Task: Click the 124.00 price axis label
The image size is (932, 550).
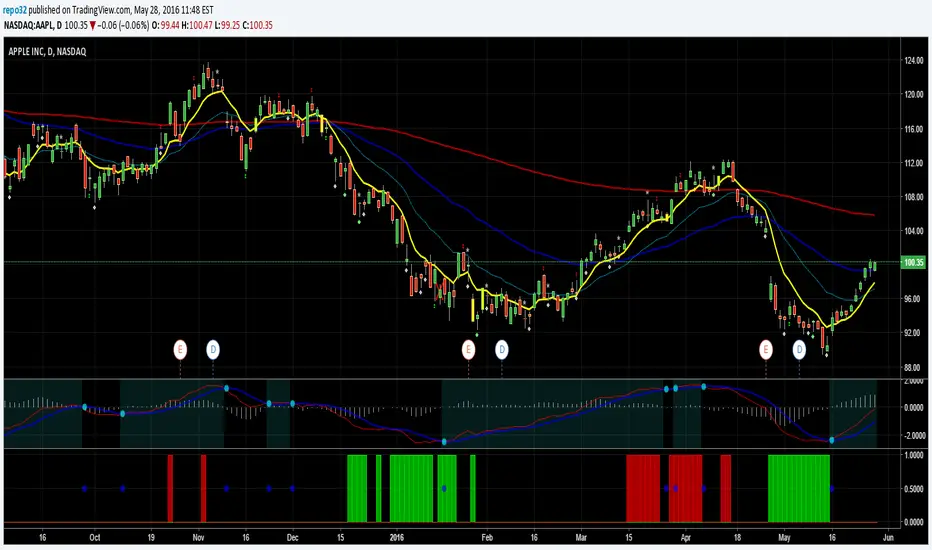Action: [x=914, y=61]
